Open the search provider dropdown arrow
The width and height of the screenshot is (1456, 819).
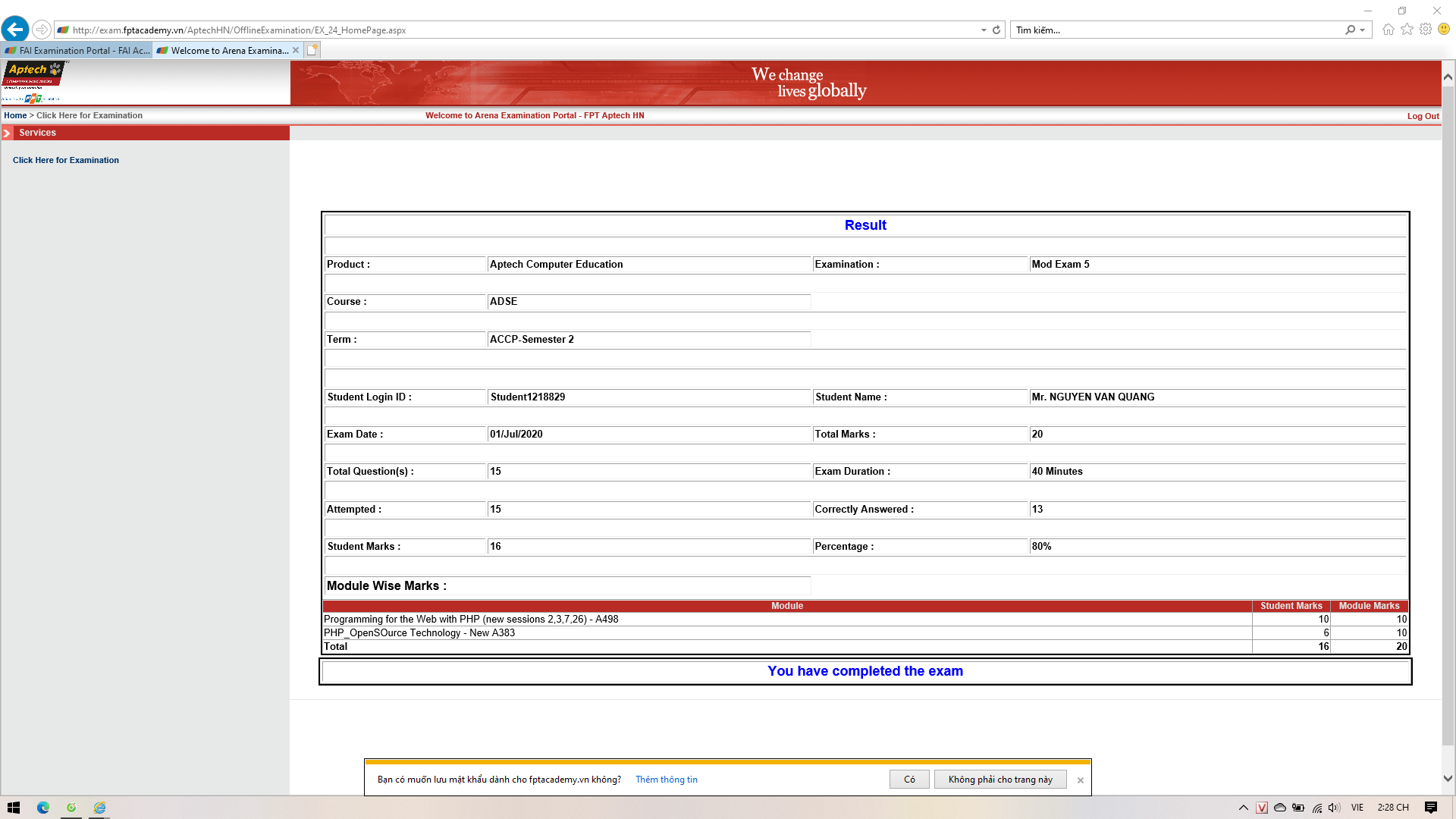pyautogui.click(x=1363, y=30)
